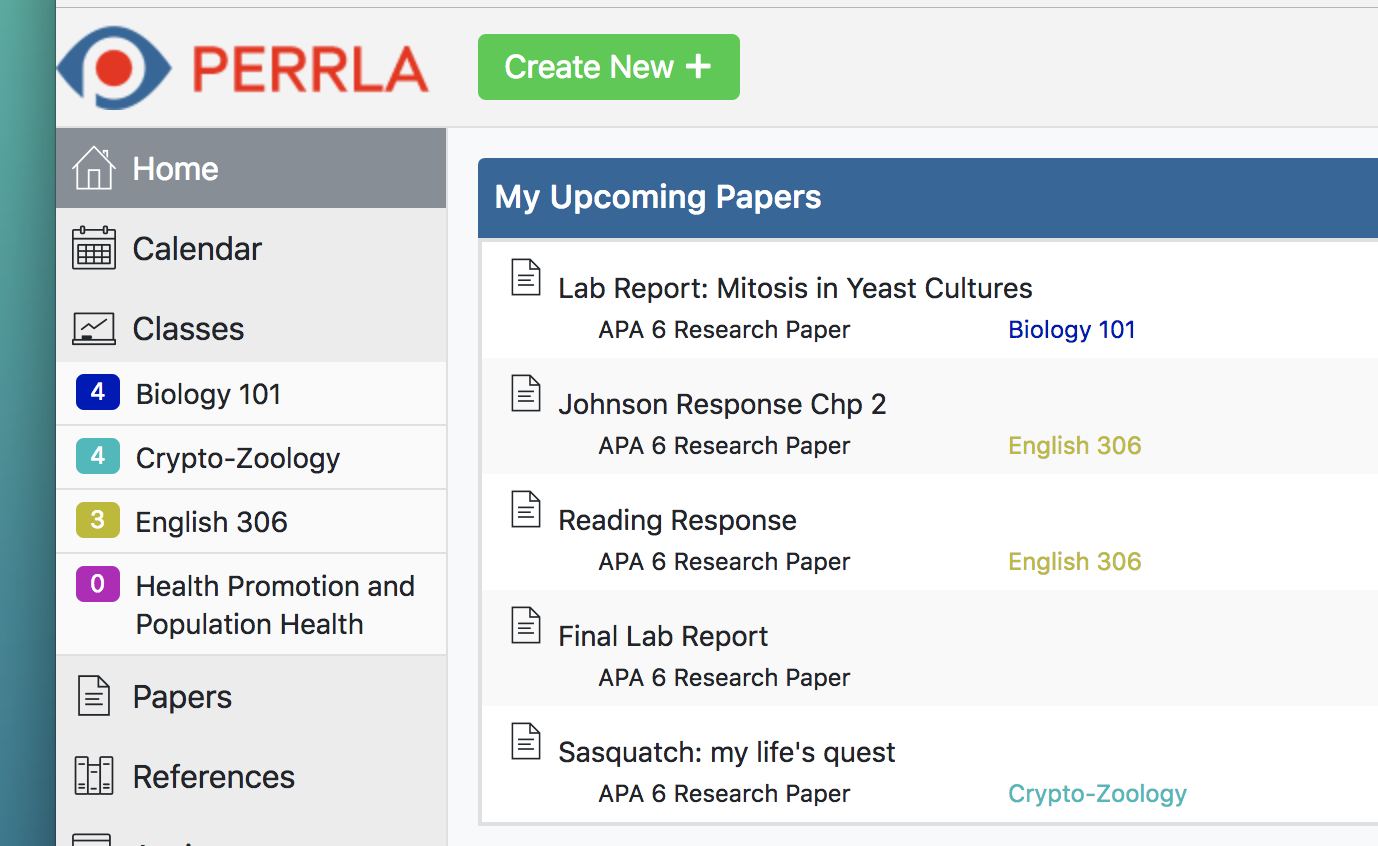Screen dimensions: 1378x846
Task: Open Papers using the document icon
Action: point(93,696)
